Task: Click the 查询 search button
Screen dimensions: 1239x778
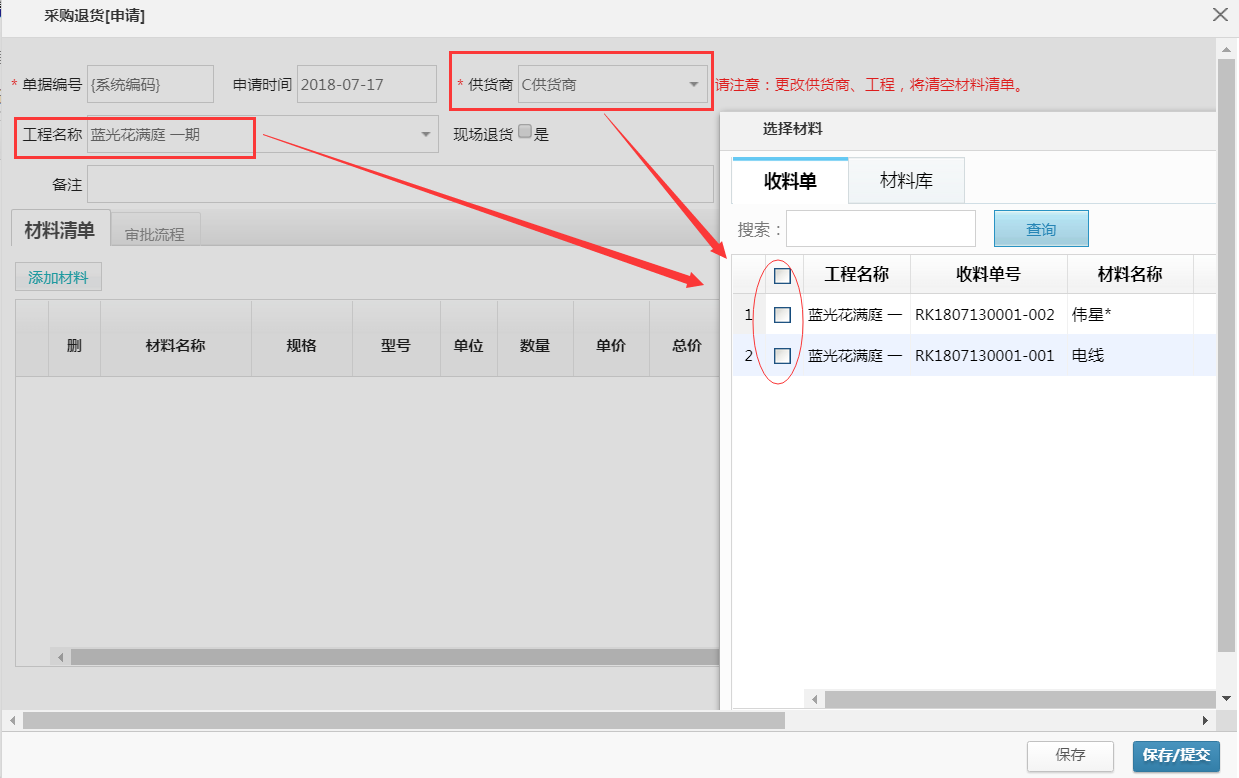Action: 1041,229
